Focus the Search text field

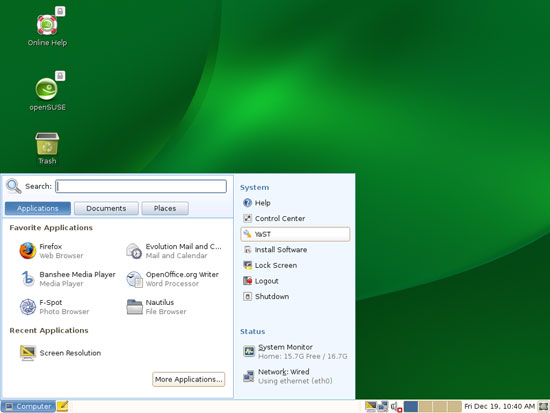coord(141,186)
